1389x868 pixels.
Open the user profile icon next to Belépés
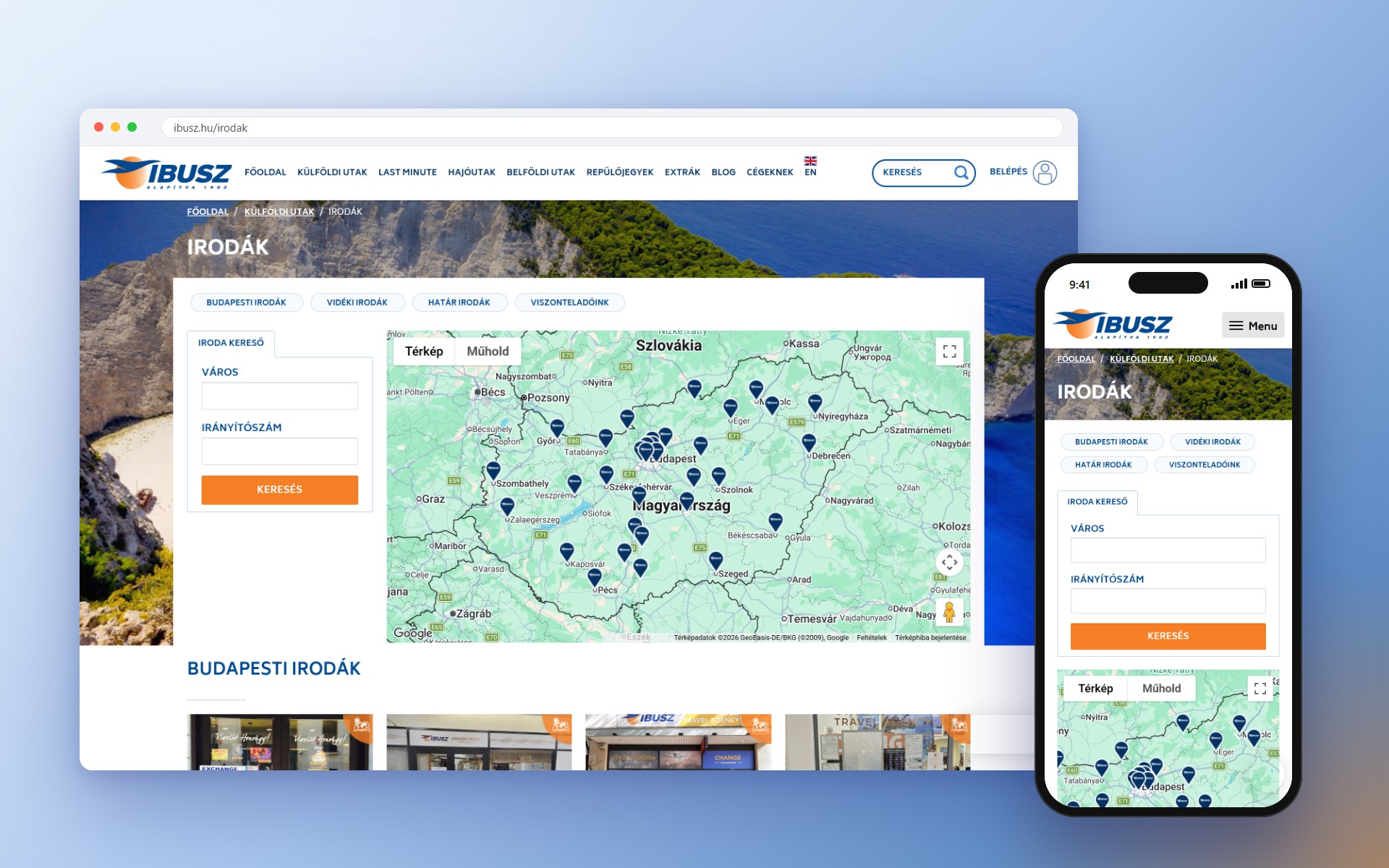[x=1045, y=173]
